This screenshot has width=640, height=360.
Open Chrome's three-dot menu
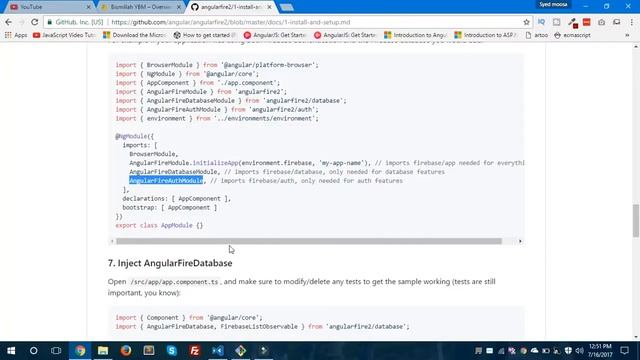(631, 22)
